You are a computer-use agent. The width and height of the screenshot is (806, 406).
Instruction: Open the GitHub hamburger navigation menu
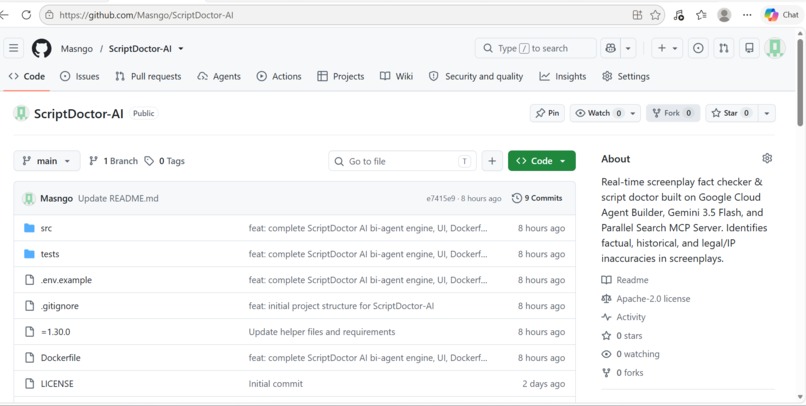tap(14, 48)
